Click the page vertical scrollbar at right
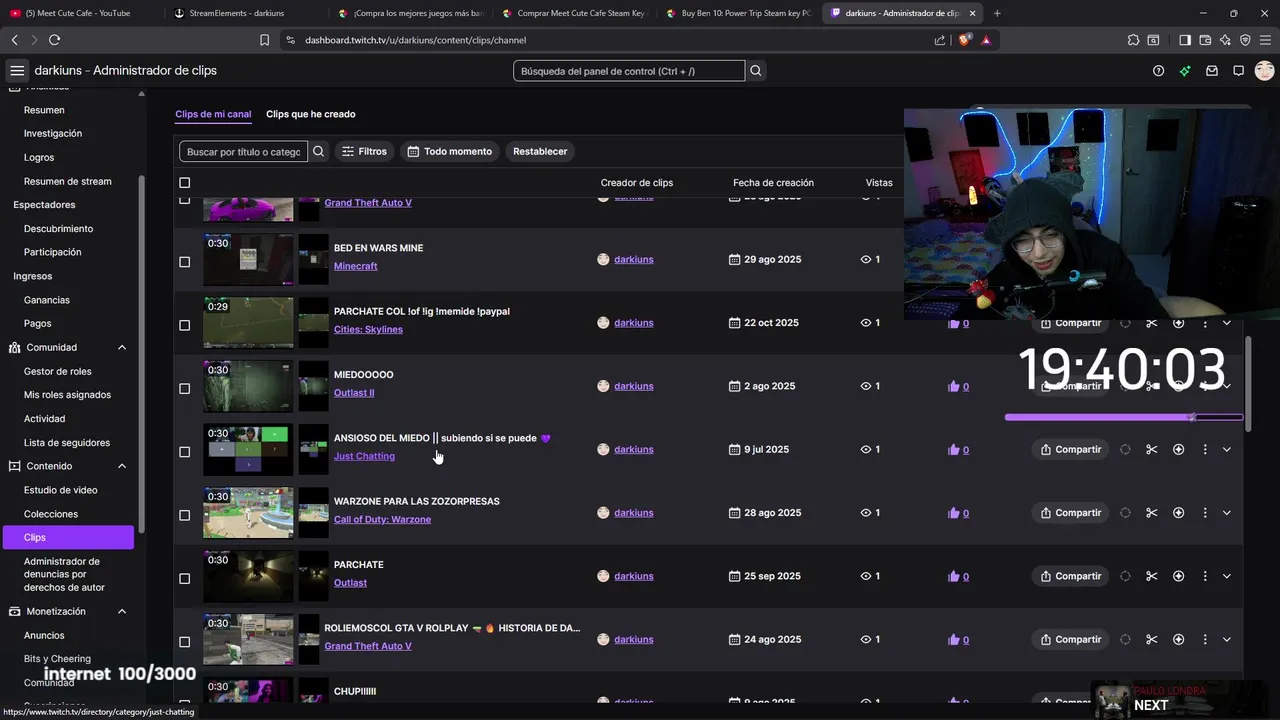This screenshot has height=720, width=1280. (x=1248, y=383)
